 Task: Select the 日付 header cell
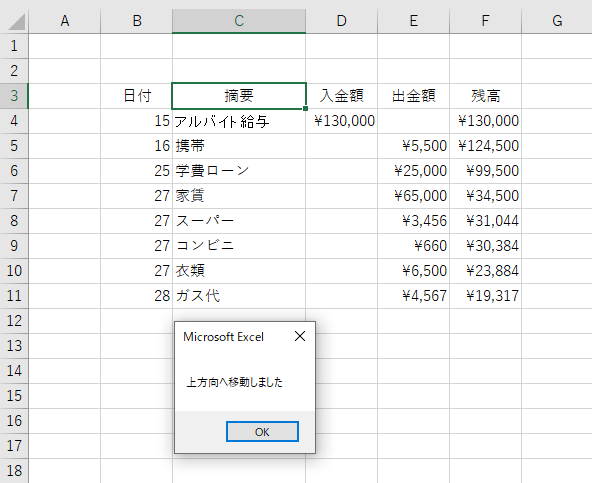[136, 96]
